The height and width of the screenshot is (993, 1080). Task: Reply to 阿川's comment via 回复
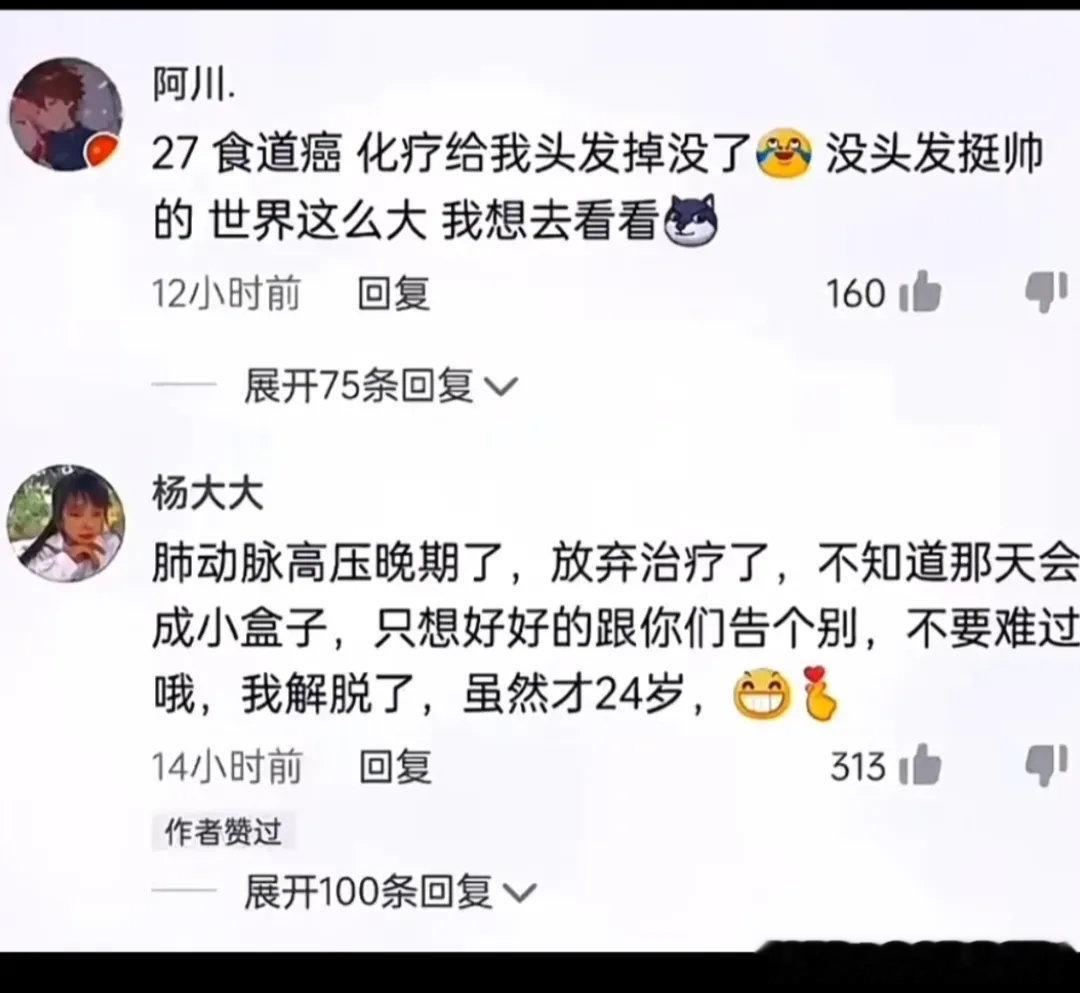(x=394, y=293)
